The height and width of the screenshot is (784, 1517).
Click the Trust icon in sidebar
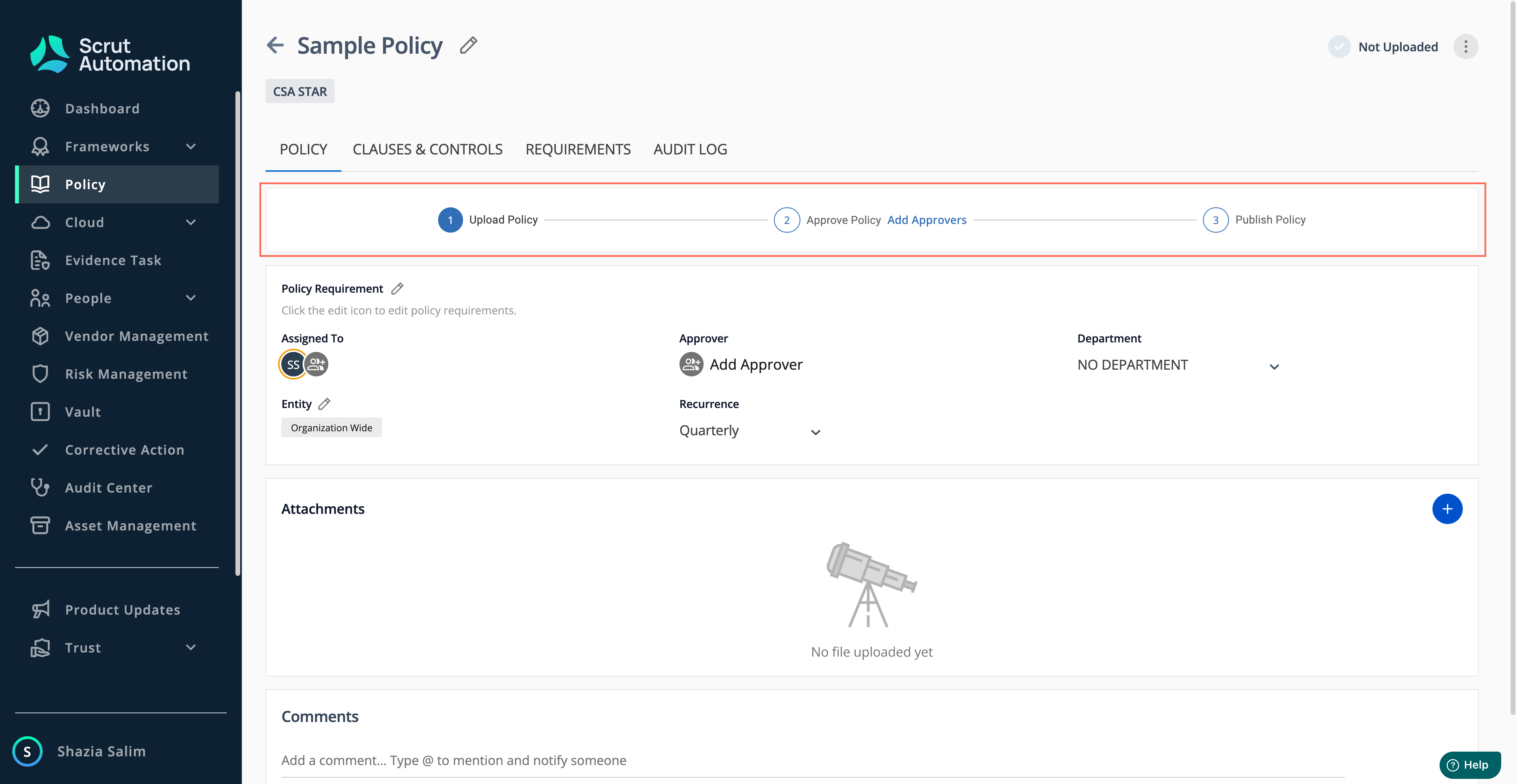(40, 647)
